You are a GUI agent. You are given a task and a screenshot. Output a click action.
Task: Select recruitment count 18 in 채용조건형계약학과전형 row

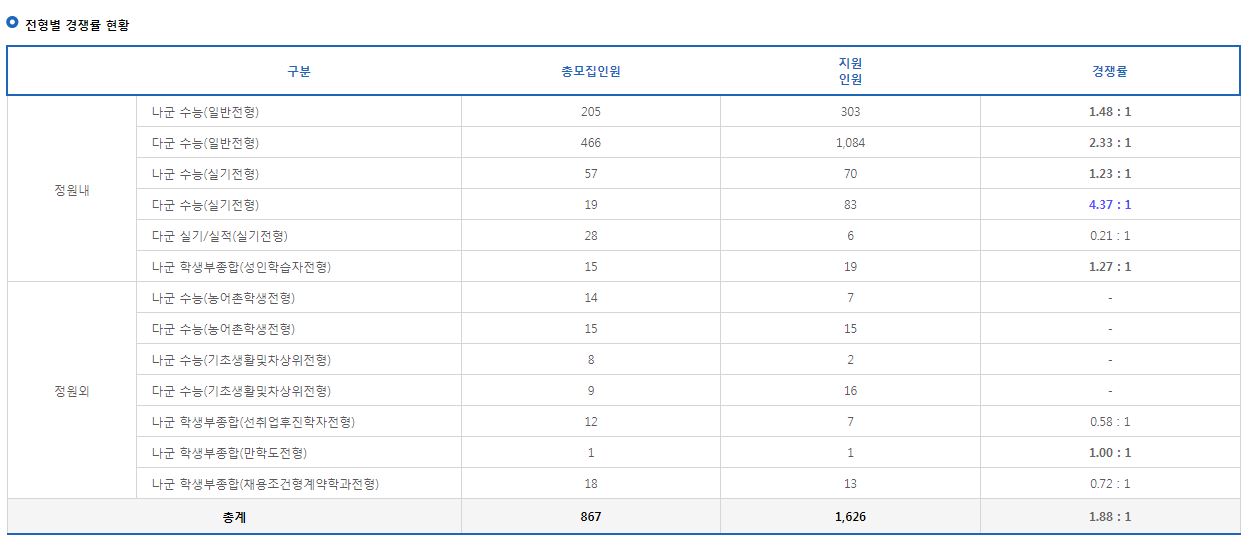click(x=591, y=484)
